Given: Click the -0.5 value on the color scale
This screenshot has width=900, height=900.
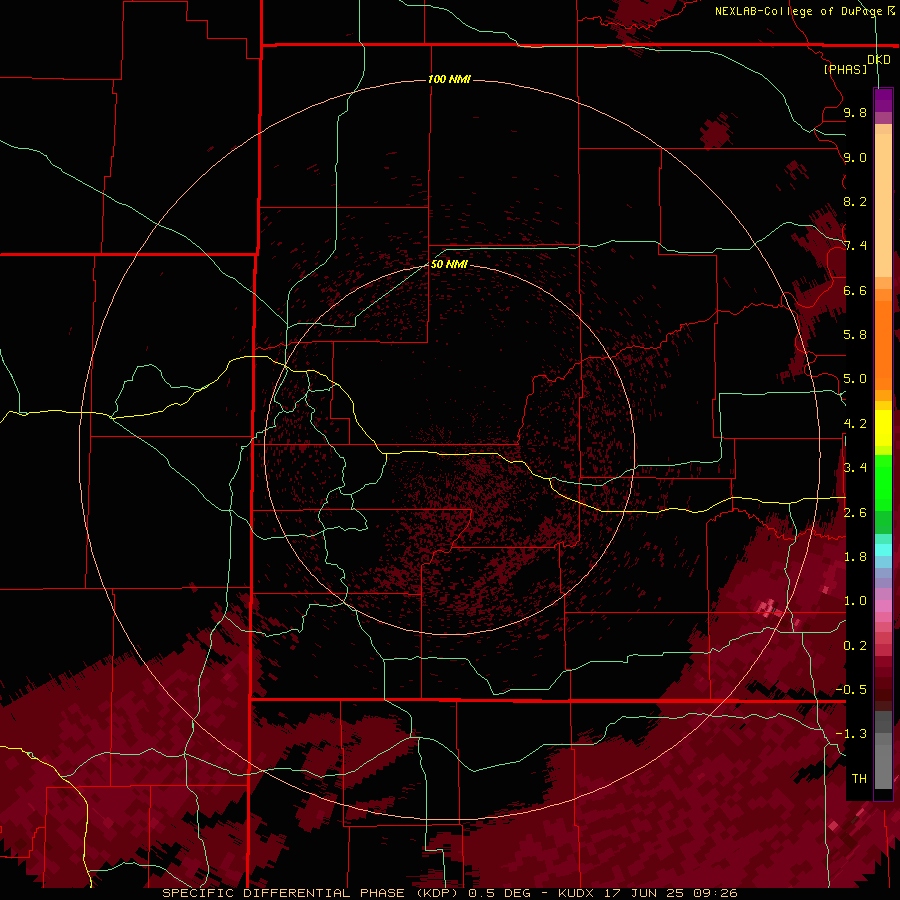Looking at the screenshot, I should click(x=851, y=690).
